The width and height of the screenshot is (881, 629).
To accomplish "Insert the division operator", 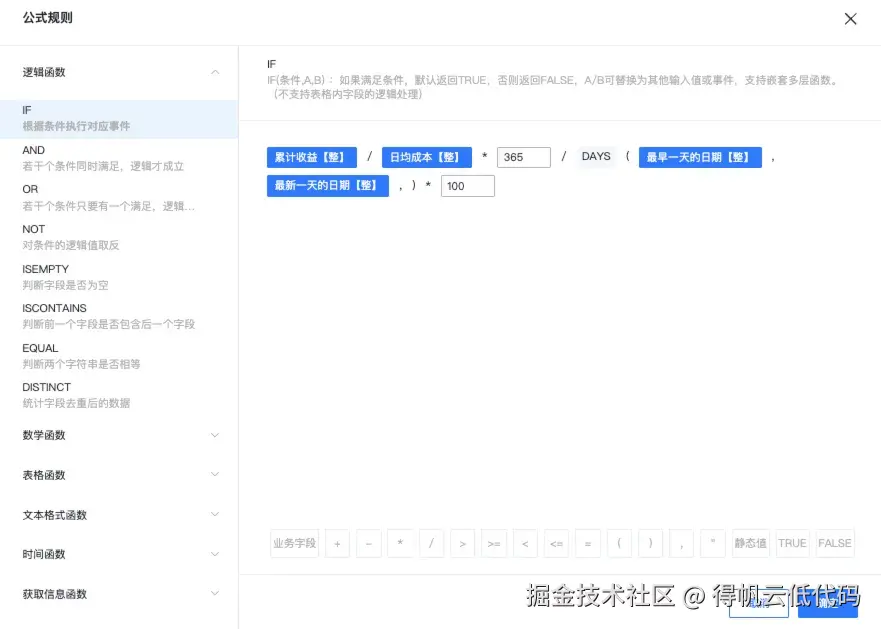I will (x=431, y=543).
